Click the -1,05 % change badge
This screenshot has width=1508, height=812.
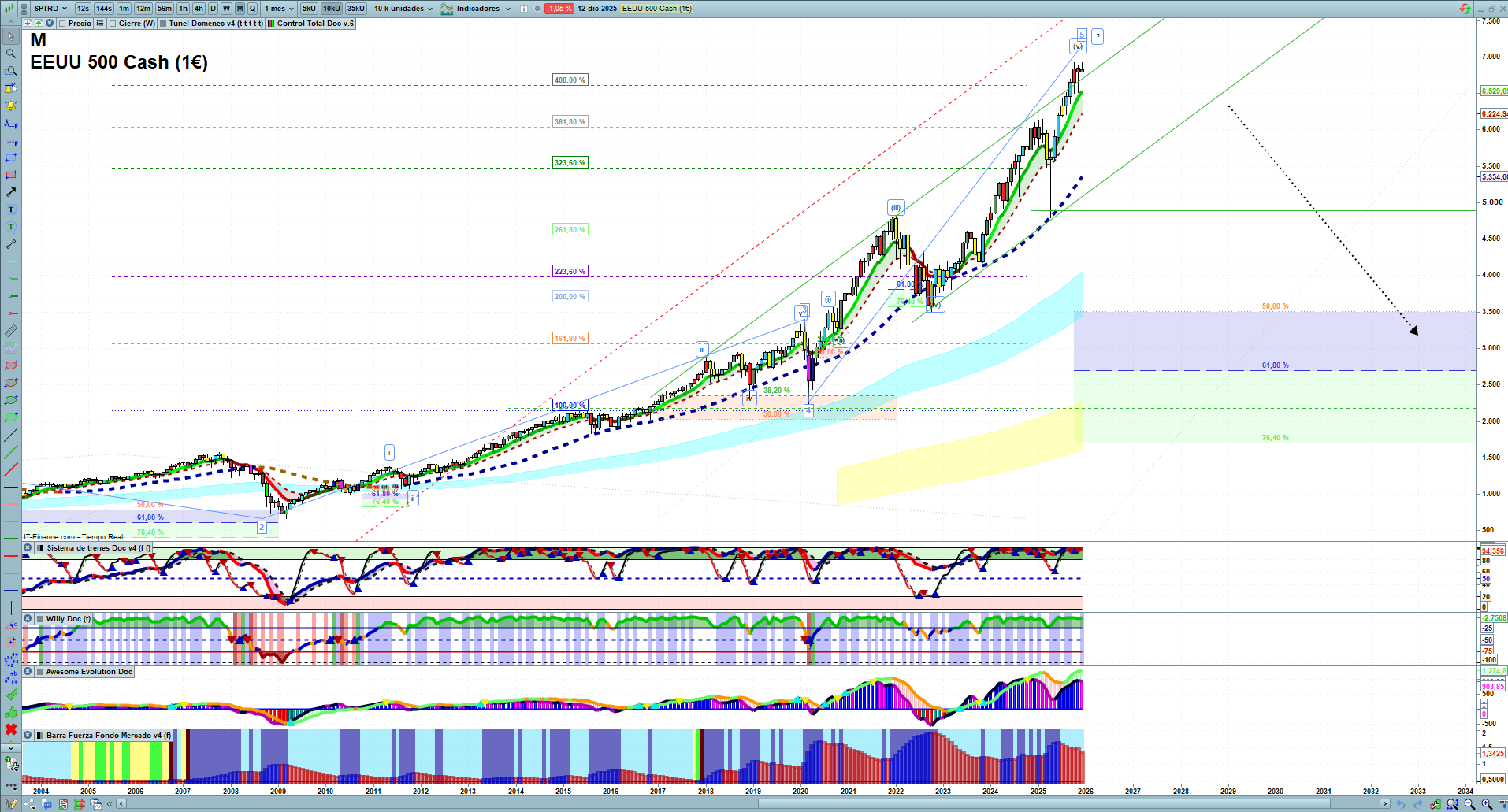pyautogui.click(x=559, y=9)
